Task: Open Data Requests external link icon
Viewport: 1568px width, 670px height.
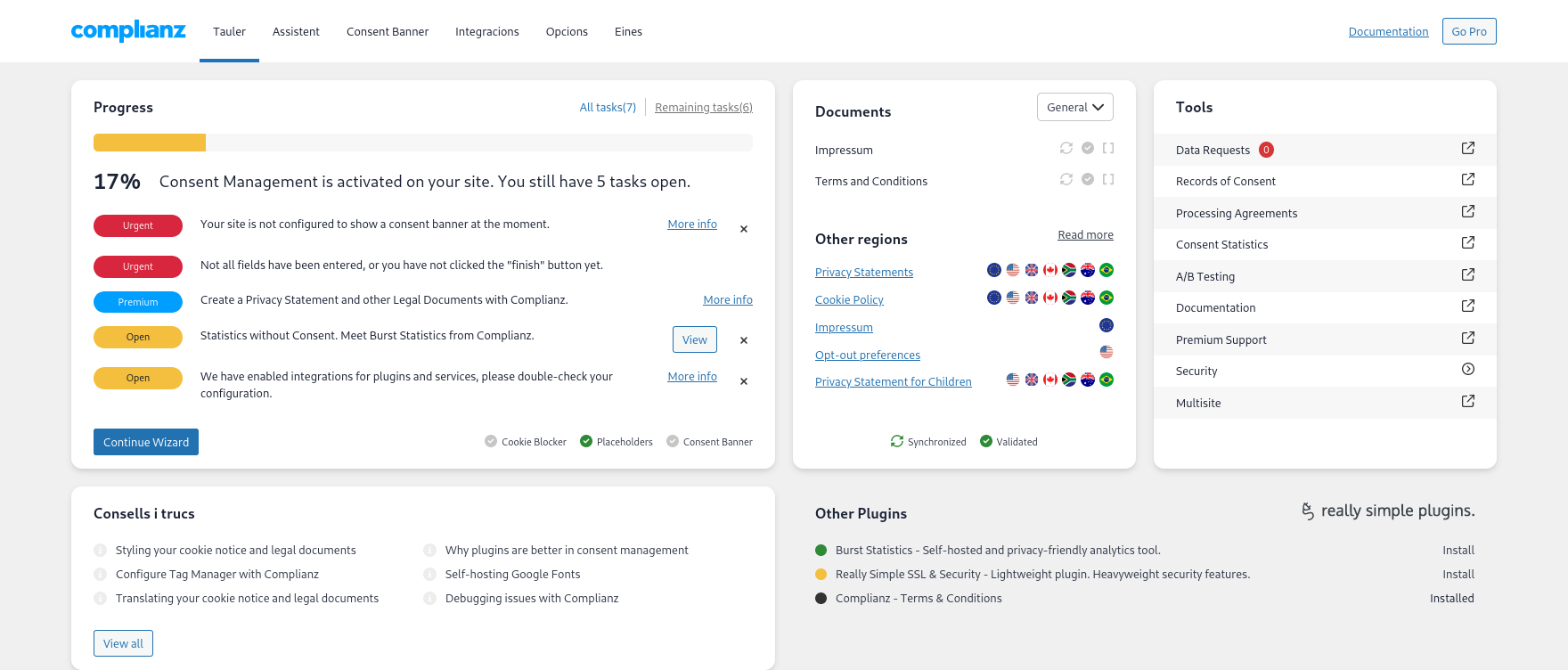Action: pos(1467,149)
